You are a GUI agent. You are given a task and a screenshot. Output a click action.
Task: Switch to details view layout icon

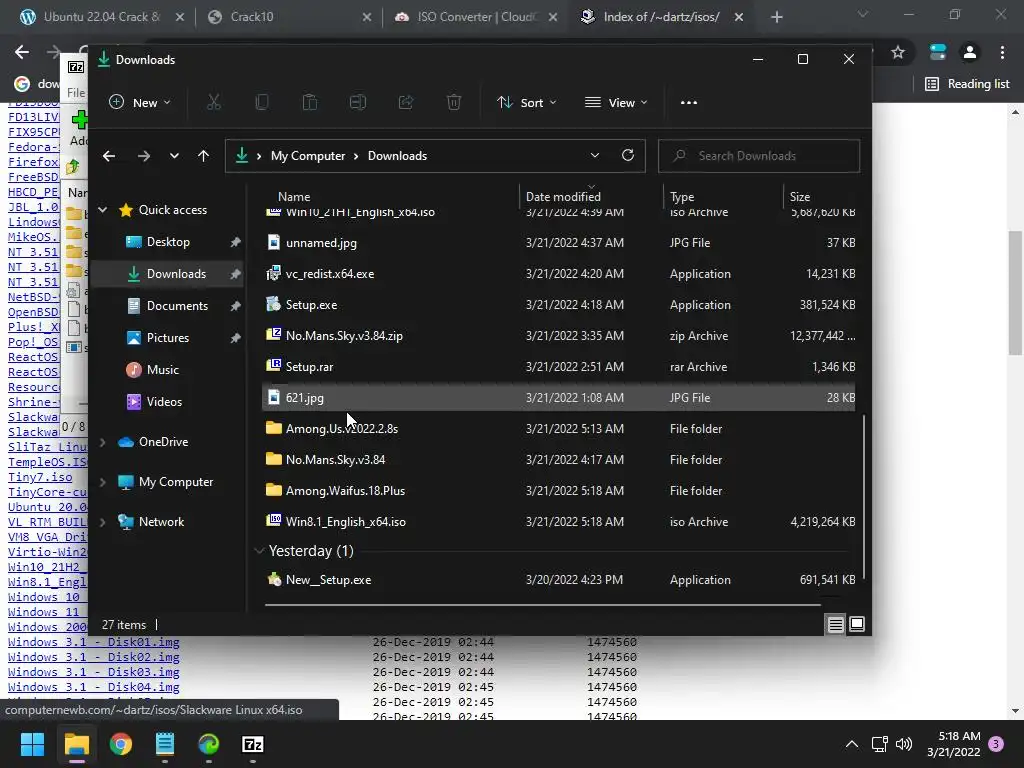835,625
